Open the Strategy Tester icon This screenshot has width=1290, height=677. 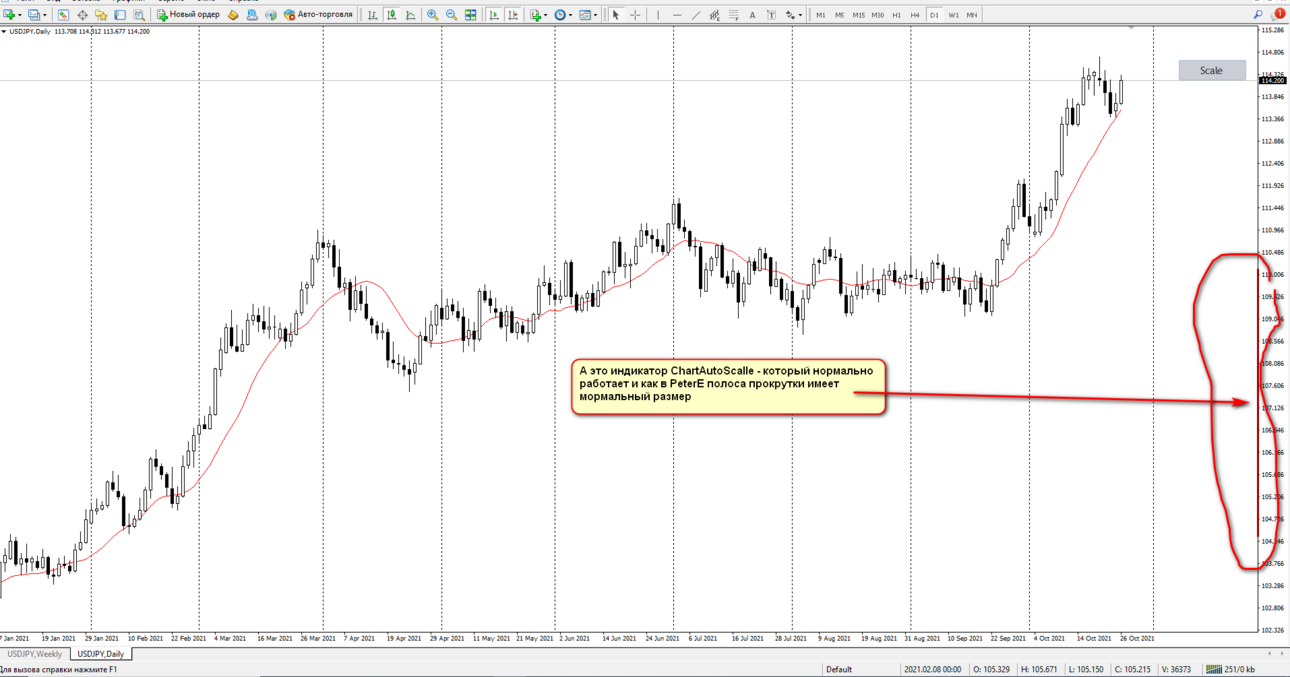point(139,15)
